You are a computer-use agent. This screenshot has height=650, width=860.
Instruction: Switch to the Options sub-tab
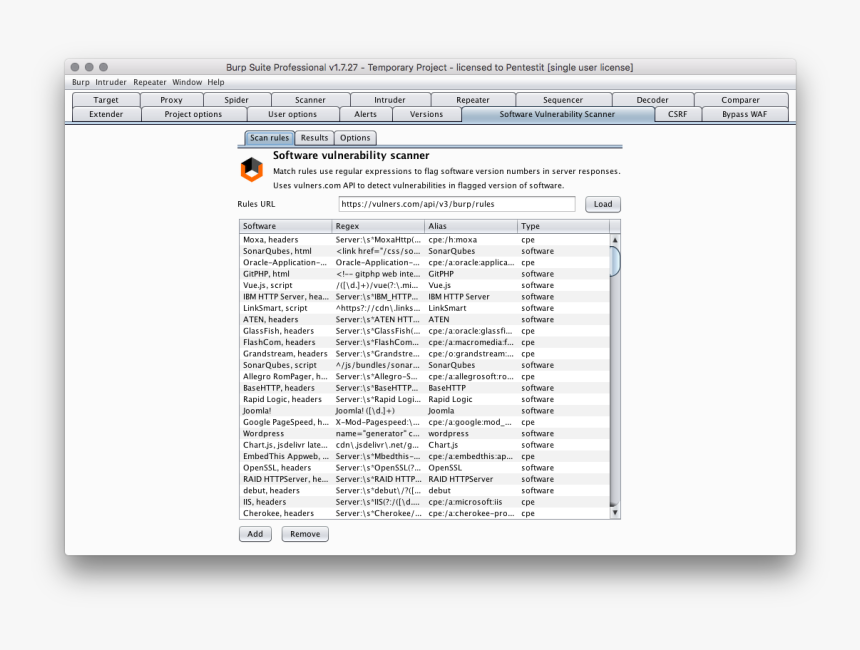click(355, 137)
